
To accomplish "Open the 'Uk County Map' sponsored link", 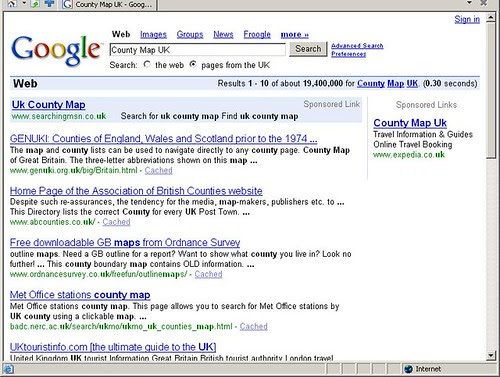I will [48, 105].
